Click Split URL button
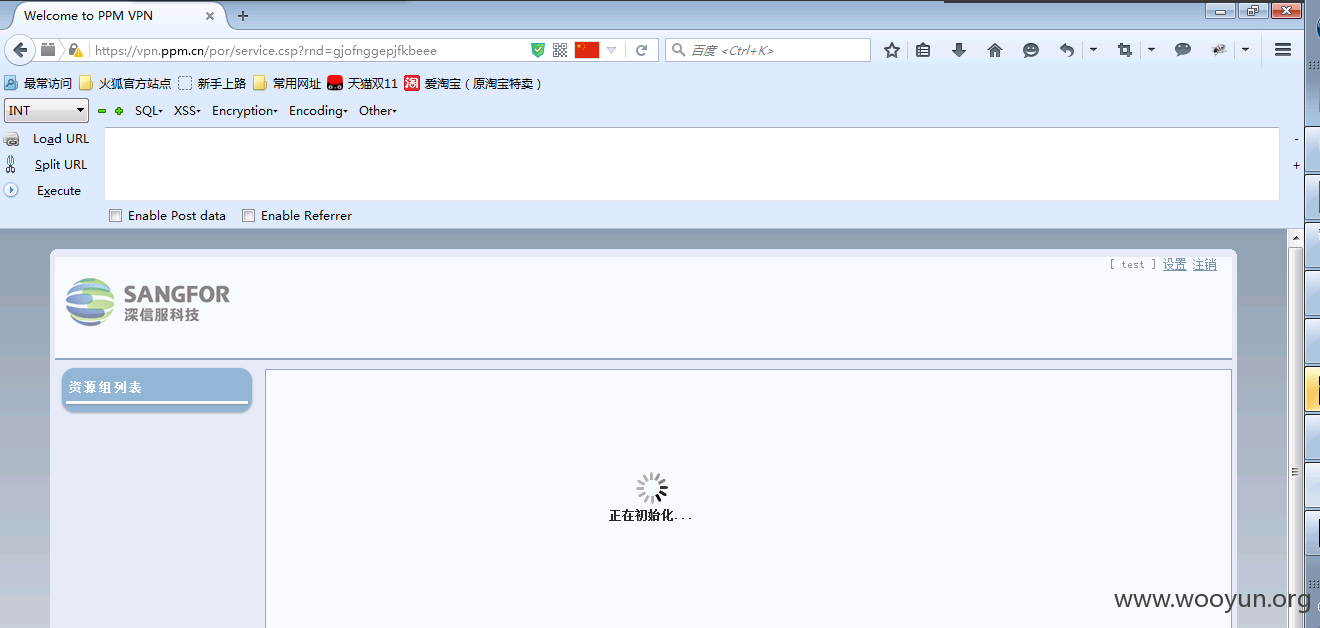 click(61, 165)
